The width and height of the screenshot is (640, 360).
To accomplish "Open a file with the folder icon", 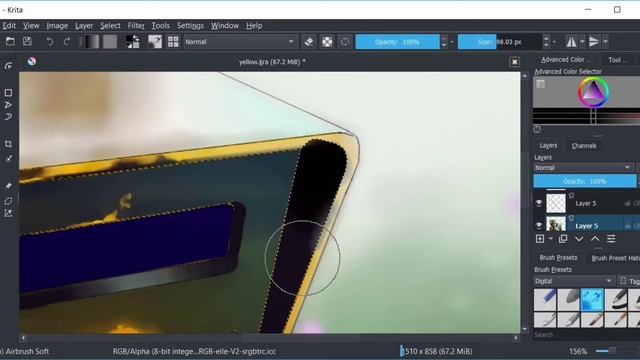I will pos(10,41).
